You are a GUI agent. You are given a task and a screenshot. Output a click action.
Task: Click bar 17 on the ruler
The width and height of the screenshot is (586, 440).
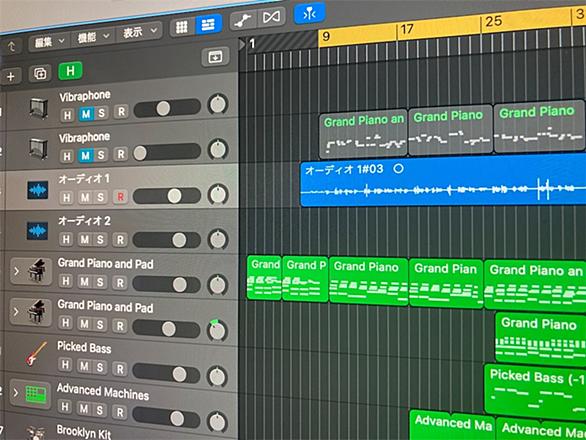point(407,29)
